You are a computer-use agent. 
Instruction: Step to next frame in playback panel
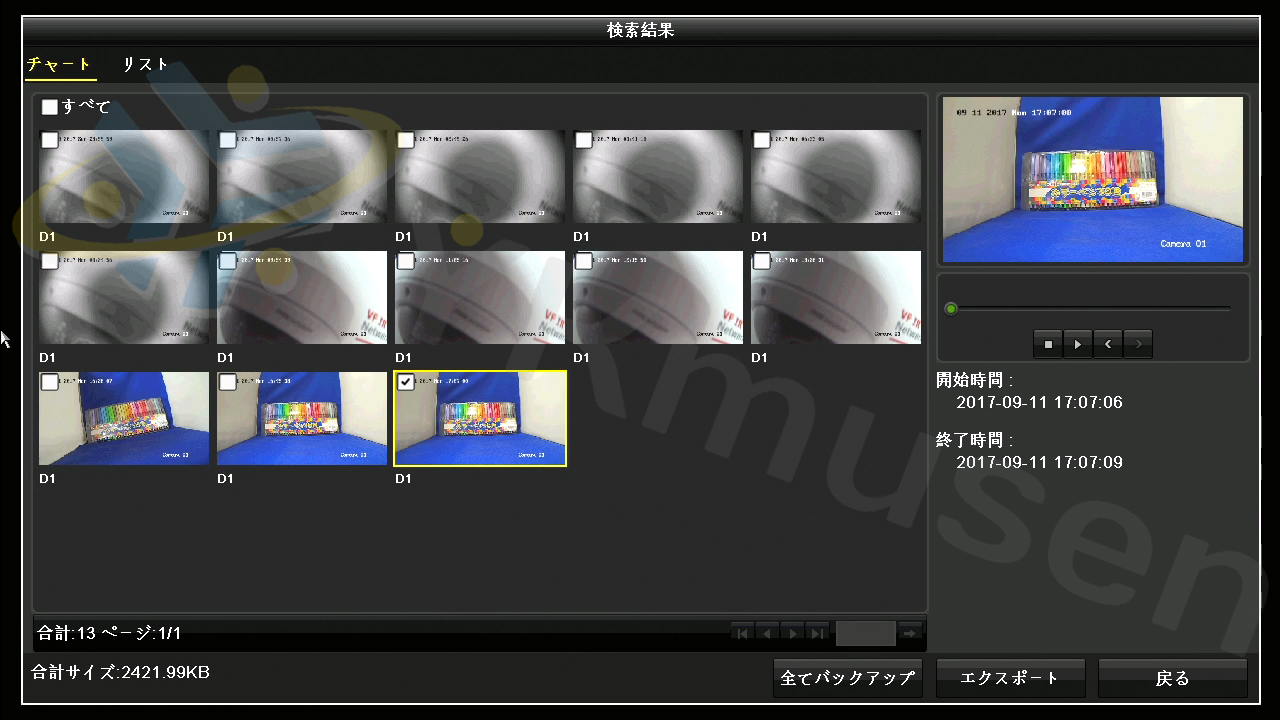click(1137, 344)
